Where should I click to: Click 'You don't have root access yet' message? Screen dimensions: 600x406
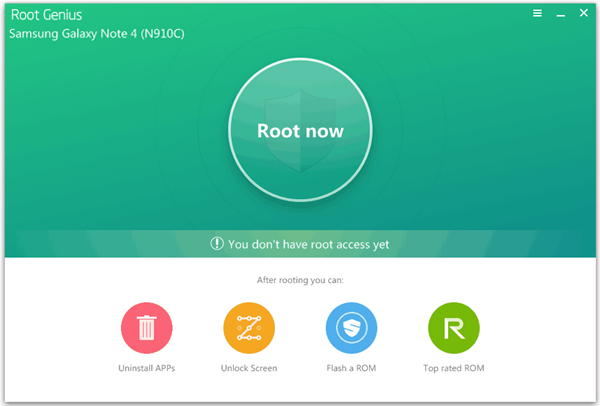(x=308, y=245)
